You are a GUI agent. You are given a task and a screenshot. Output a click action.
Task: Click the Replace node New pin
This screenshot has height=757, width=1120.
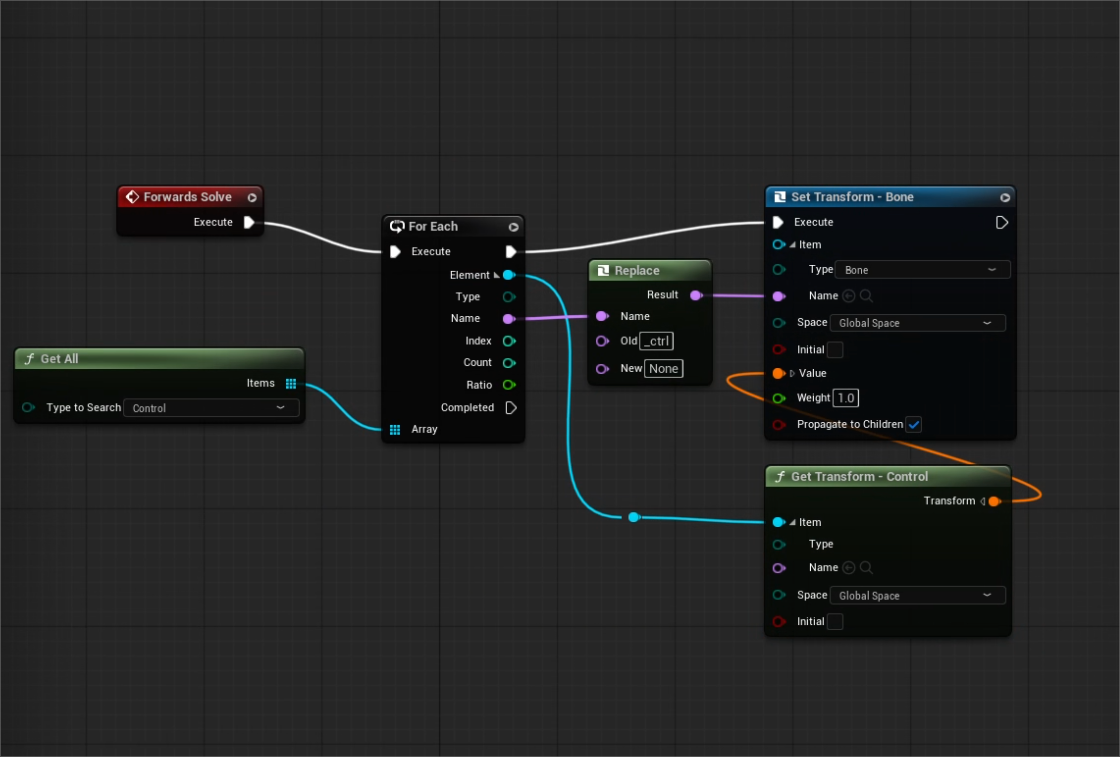[602, 369]
